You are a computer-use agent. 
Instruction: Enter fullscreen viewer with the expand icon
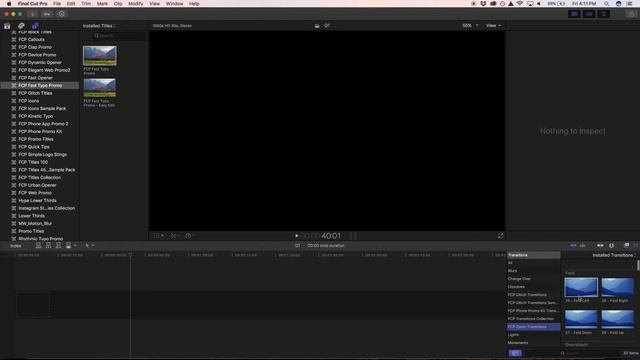pyautogui.click(x=500, y=236)
